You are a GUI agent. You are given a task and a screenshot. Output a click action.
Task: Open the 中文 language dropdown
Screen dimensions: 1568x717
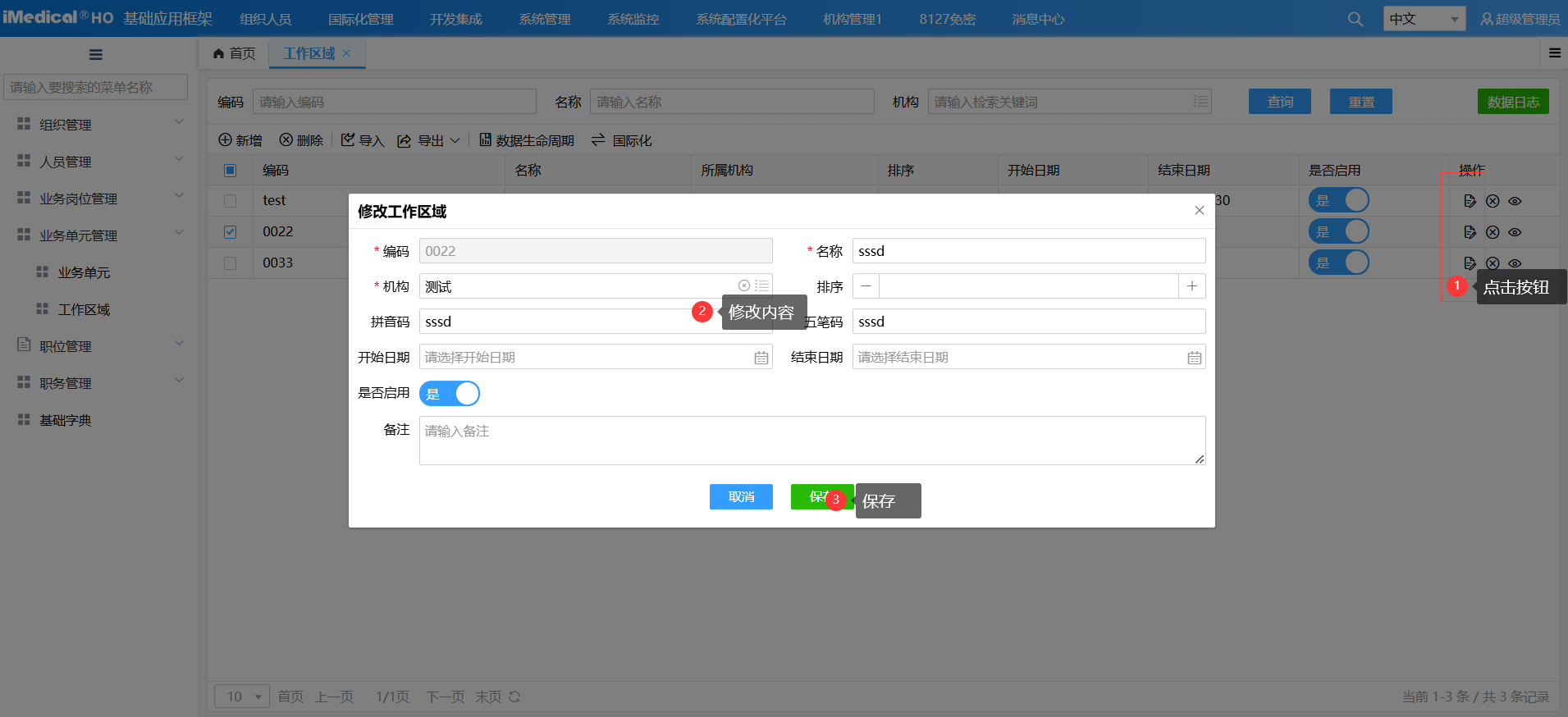[1424, 19]
